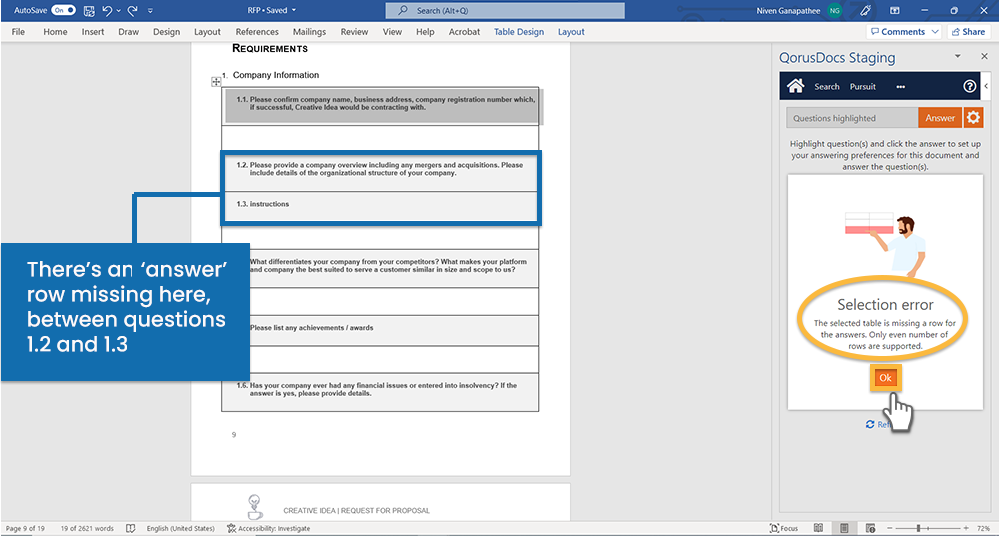Open Accessibility: Investigate status
The height and width of the screenshot is (536, 1001).
click(269, 528)
